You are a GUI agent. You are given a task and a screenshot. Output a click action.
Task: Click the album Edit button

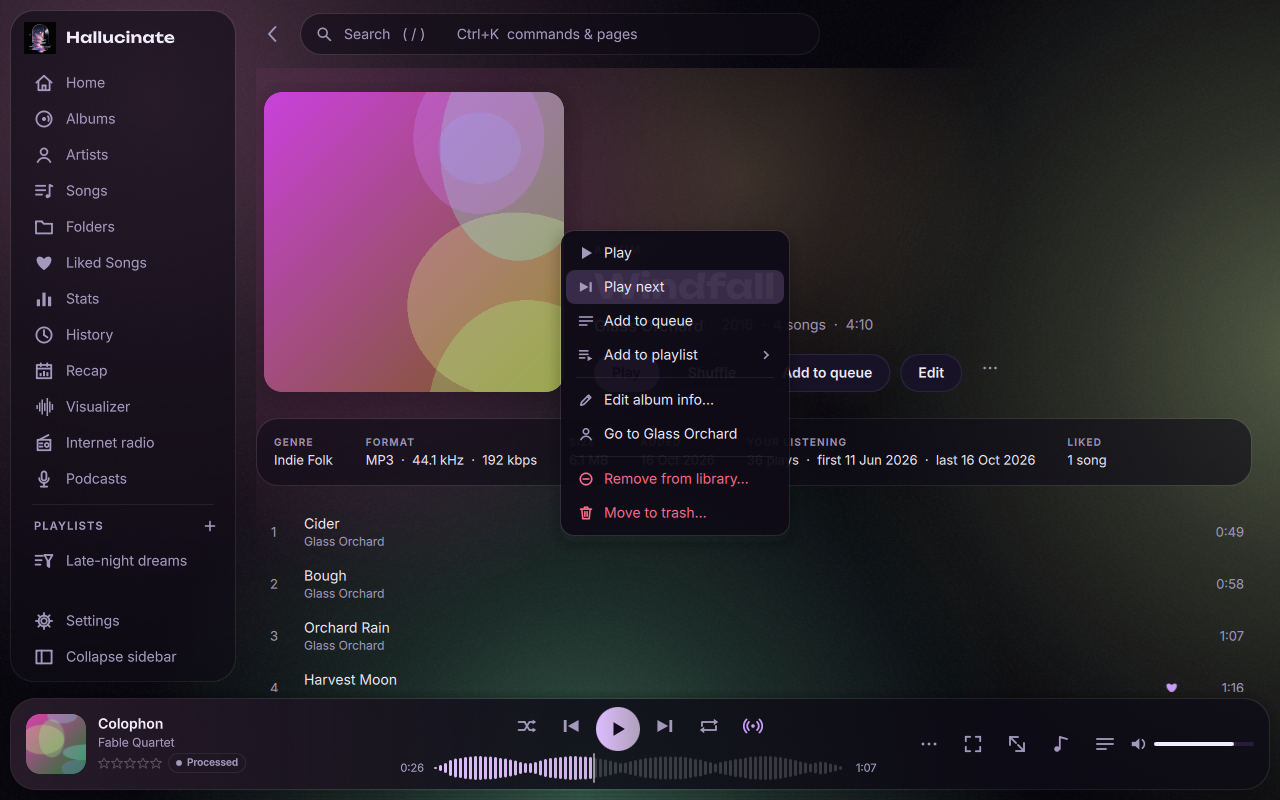(x=931, y=373)
